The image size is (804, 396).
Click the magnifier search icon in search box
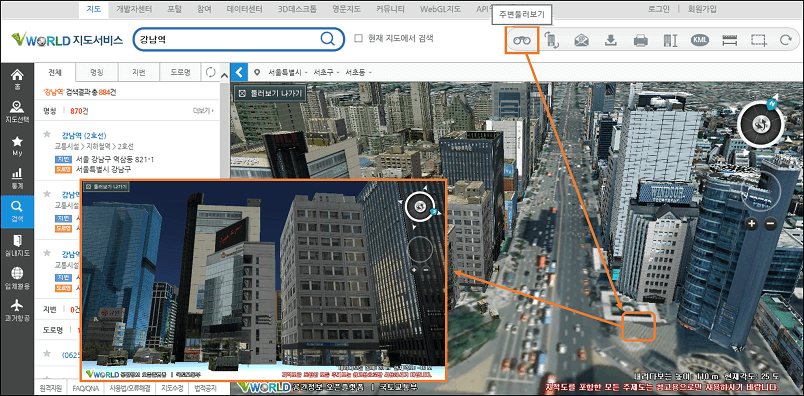tap(328, 38)
